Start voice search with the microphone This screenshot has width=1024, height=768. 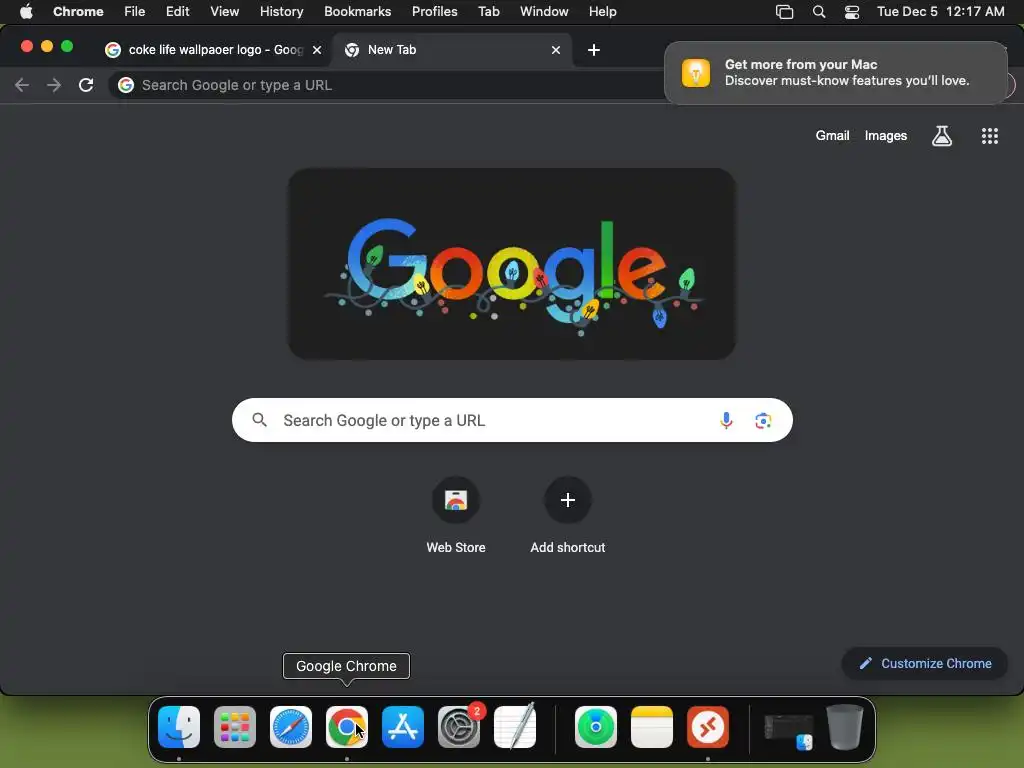click(726, 421)
